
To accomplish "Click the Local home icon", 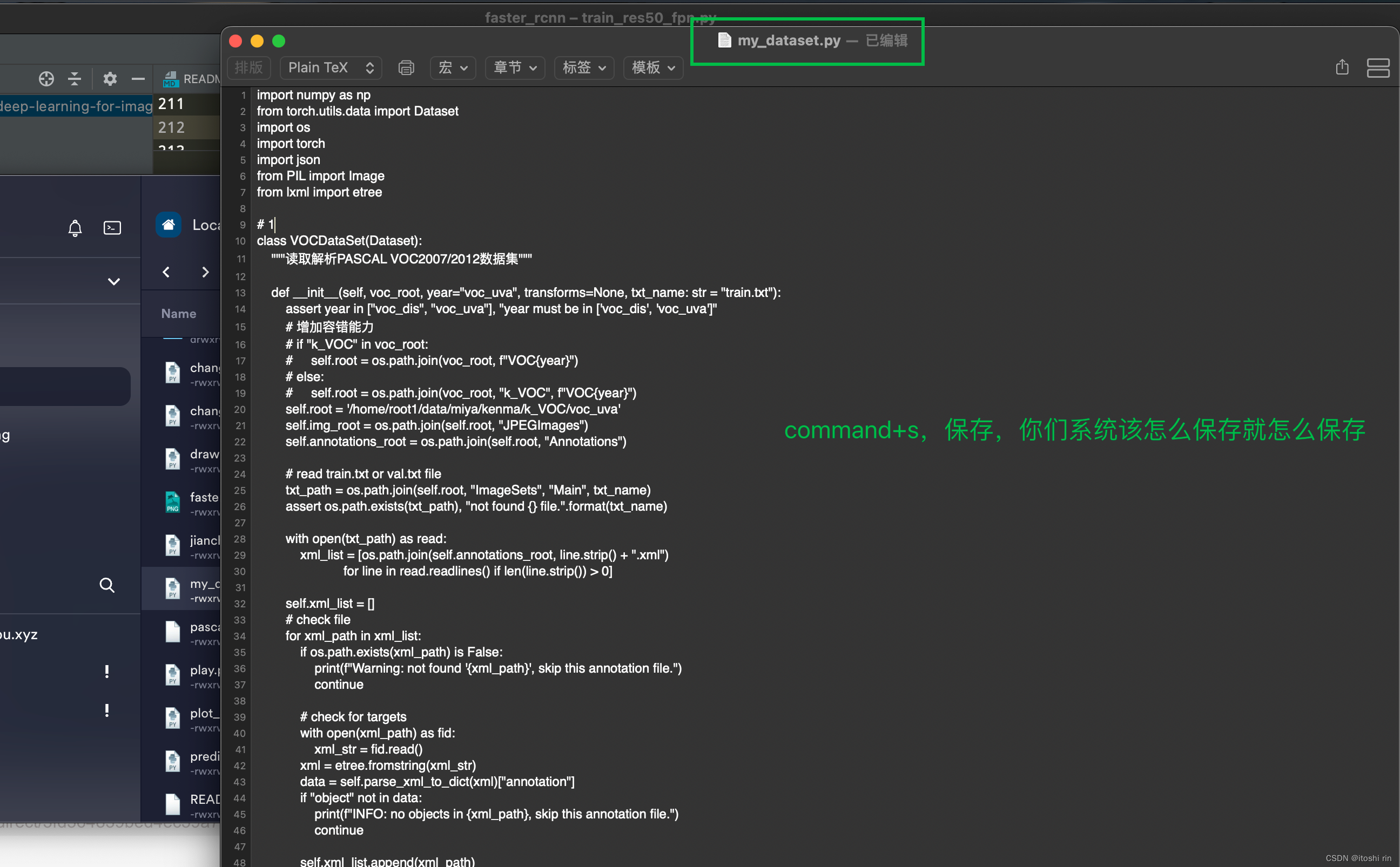I will coord(169,224).
